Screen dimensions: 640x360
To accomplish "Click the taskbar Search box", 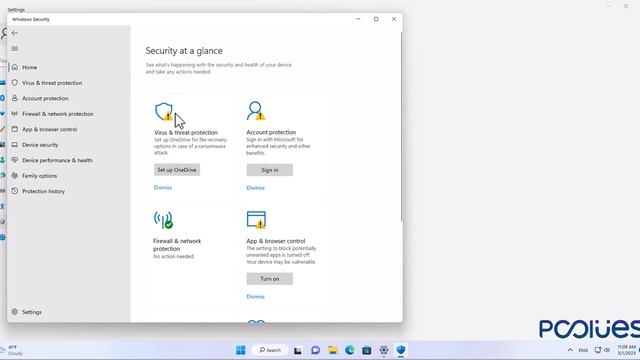I will 270,350.
